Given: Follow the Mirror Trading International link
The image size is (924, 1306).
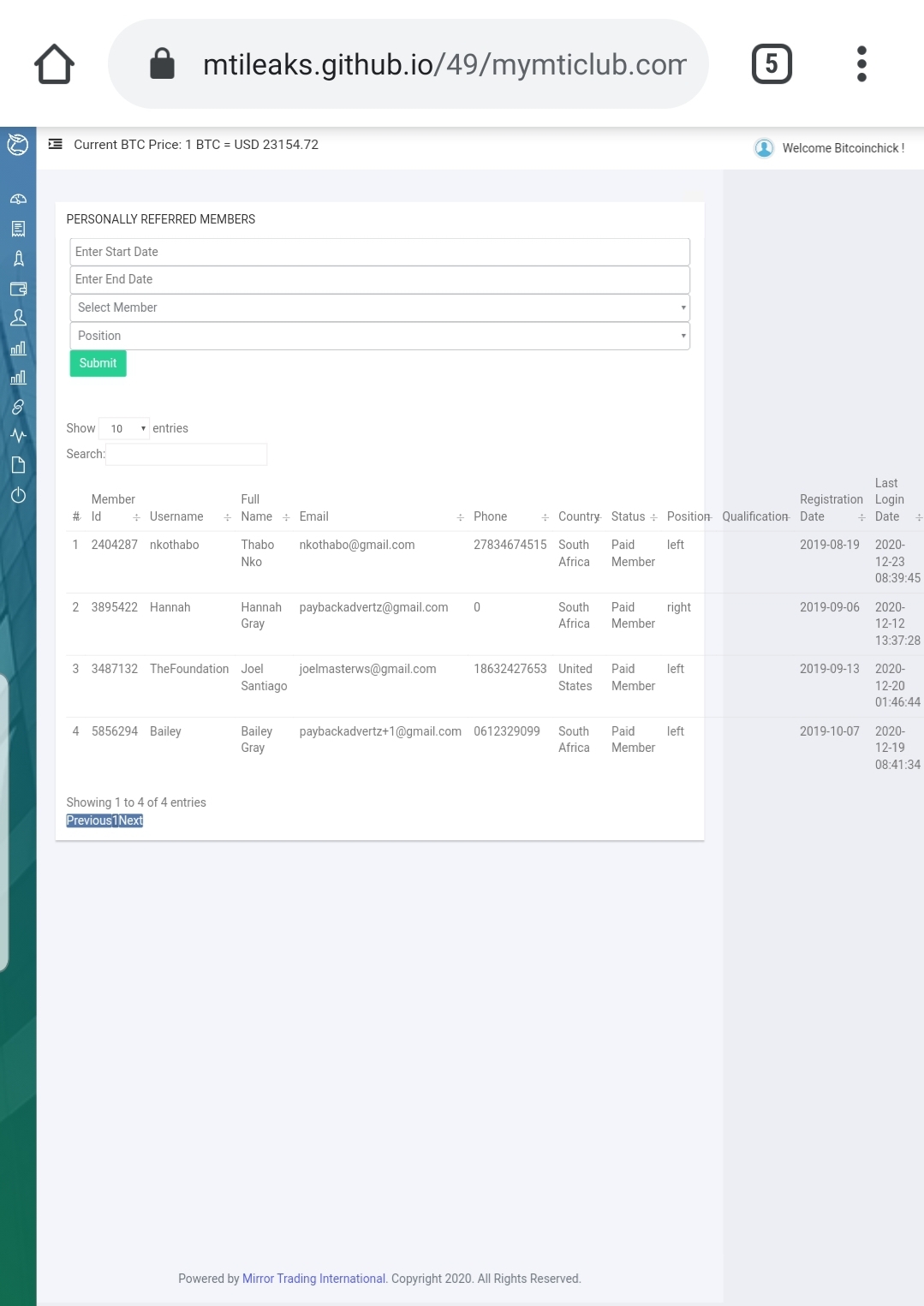Looking at the screenshot, I should coord(313,1279).
